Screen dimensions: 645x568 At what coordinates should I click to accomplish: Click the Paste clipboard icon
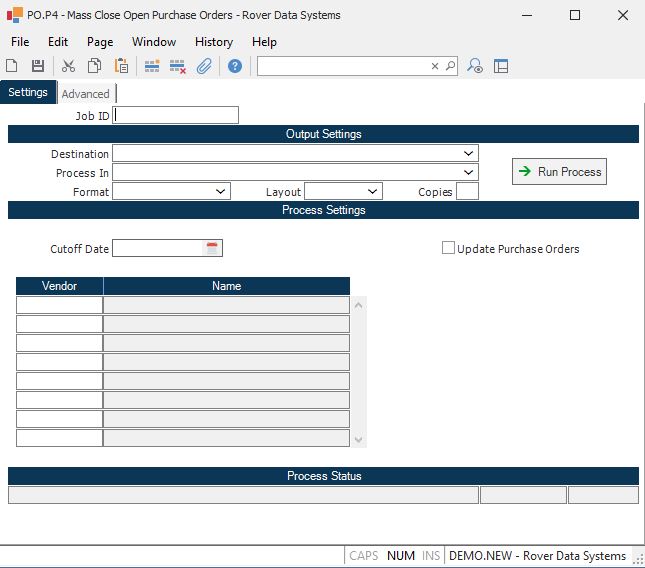pos(121,66)
